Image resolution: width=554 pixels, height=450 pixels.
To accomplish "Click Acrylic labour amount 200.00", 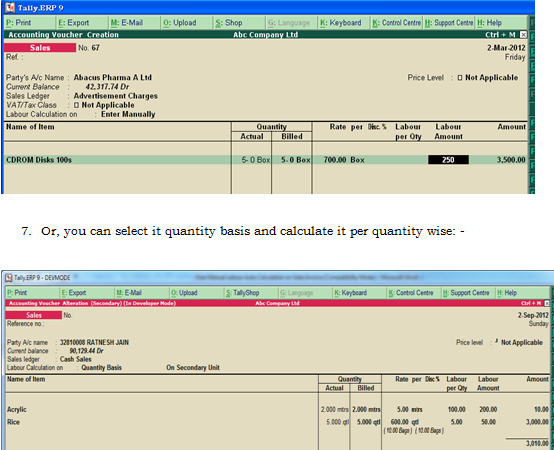I will pos(488,410).
